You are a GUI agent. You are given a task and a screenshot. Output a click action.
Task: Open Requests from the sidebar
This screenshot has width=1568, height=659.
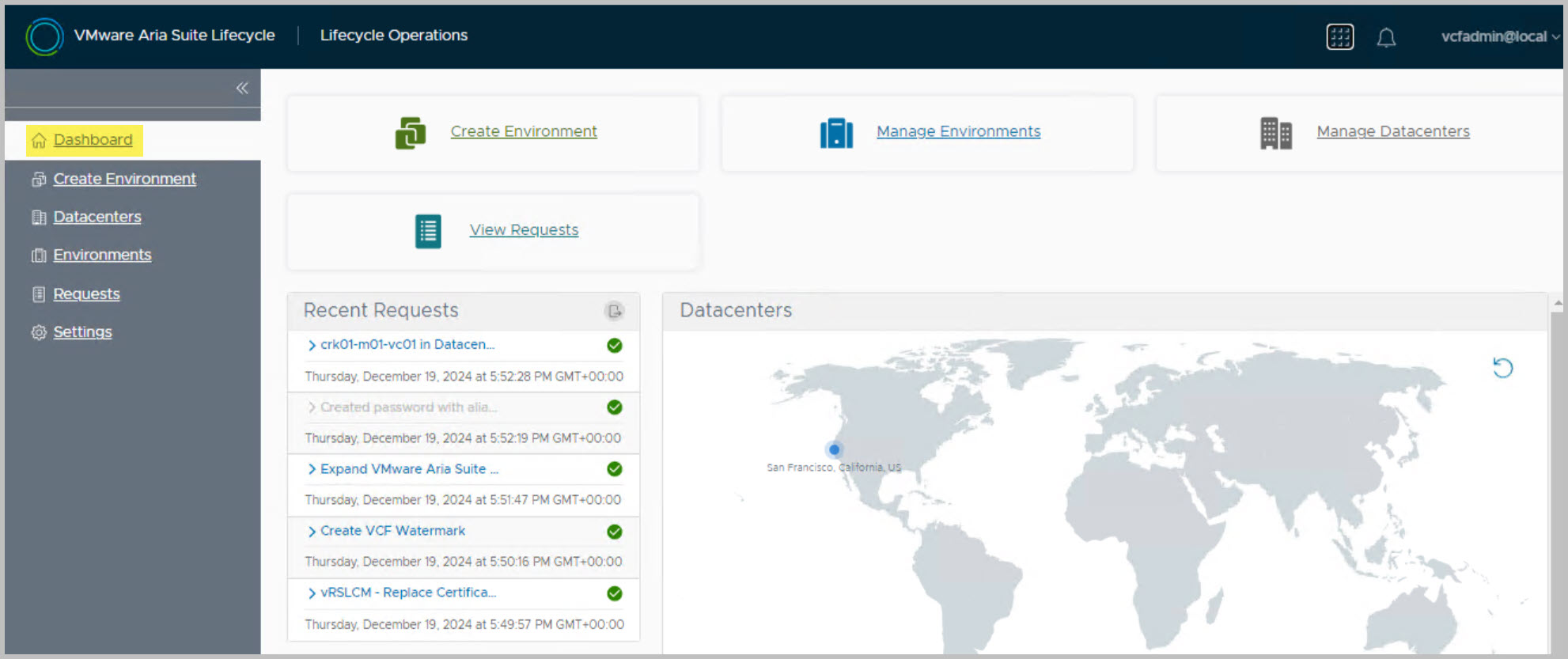tap(86, 294)
